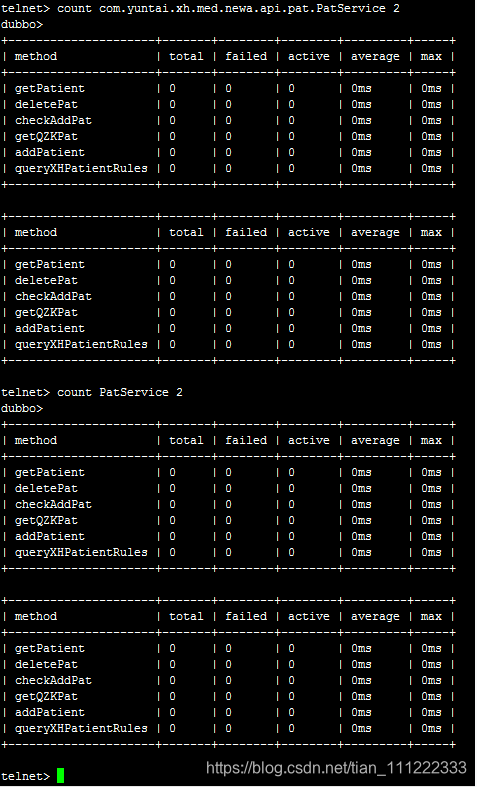This screenshot has height=787, width=477.
Task: Select 'active' header in the second table
Action: 309,232
